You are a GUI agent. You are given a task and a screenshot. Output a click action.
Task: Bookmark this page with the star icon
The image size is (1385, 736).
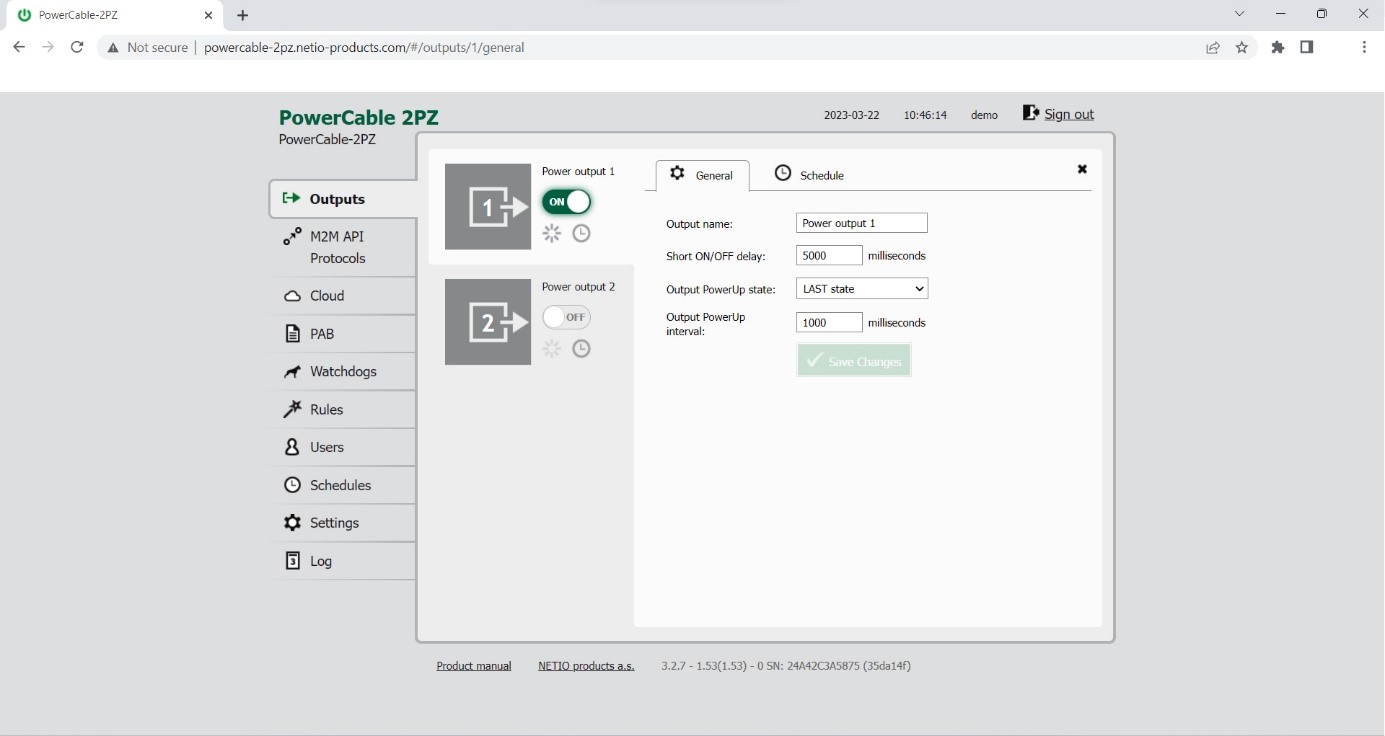(x=1242, y=47)
